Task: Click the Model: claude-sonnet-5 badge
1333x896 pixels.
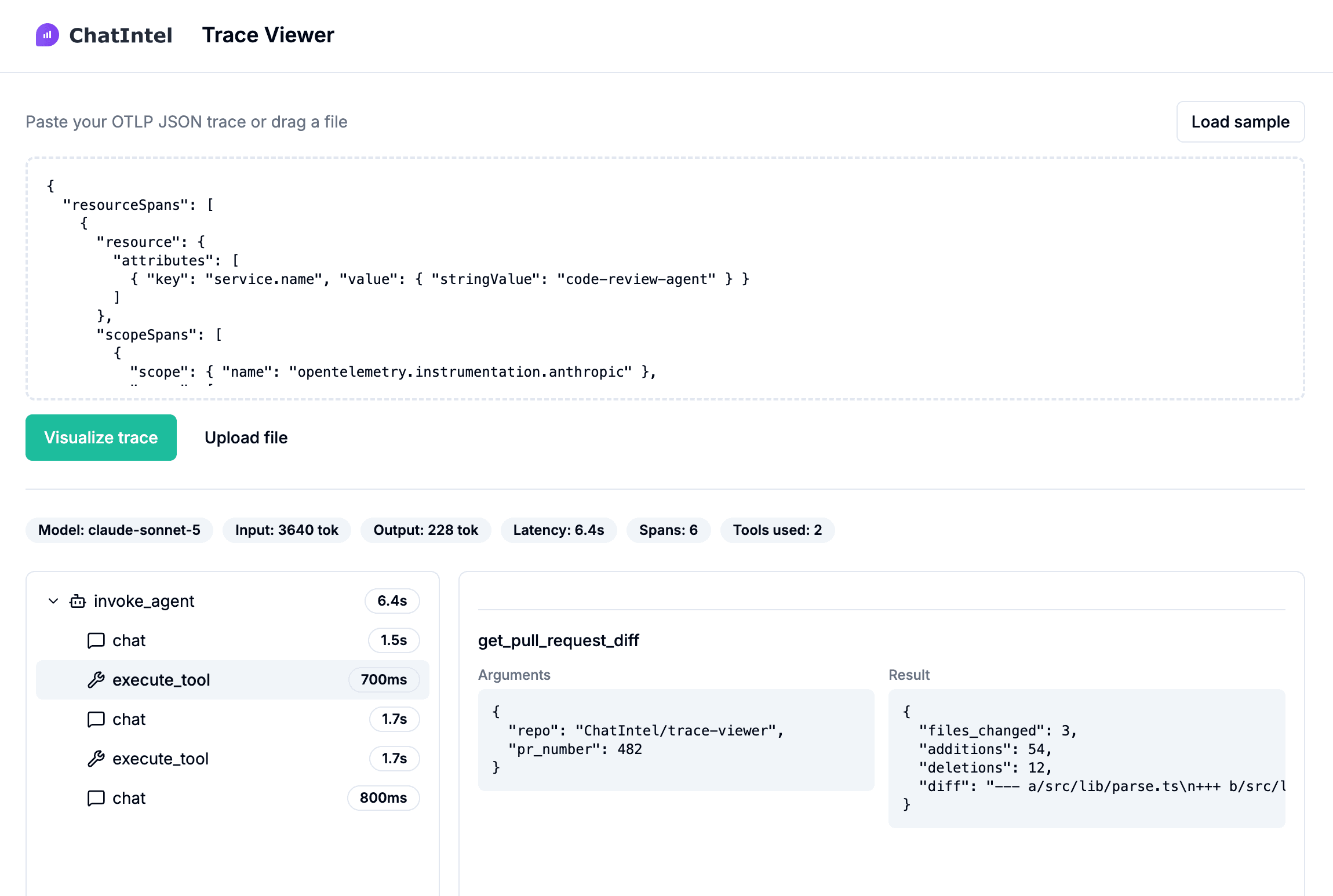Action: 119,530
